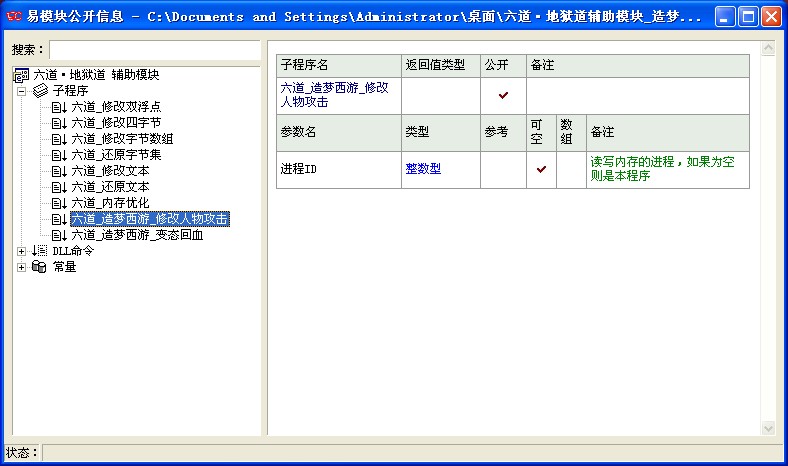Click the application icon in the title bar
Image resolution: width=788 pixels, height=466 pixels.
pos(14,16)
